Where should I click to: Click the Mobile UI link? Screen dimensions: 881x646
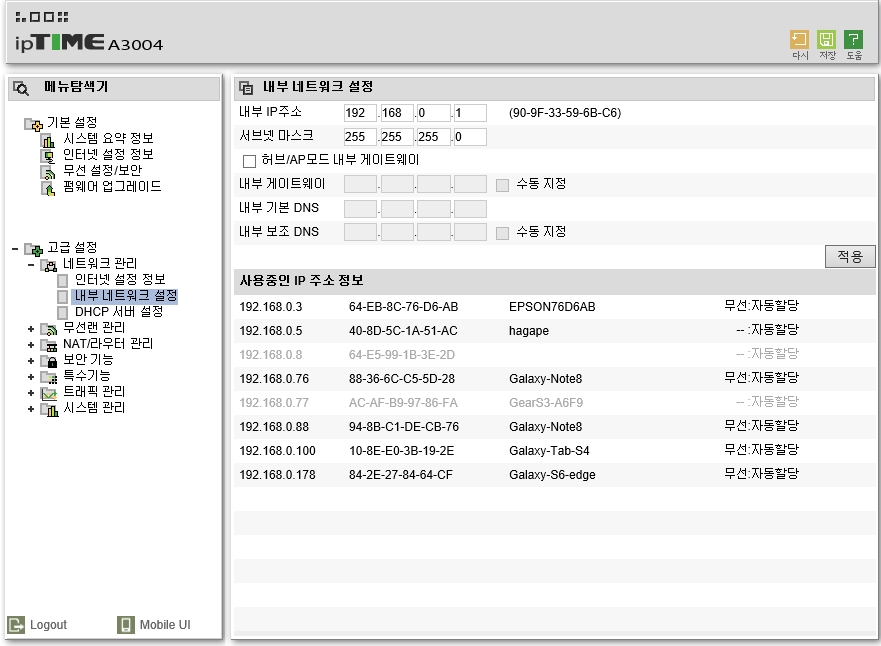click(x=164, y=625)
